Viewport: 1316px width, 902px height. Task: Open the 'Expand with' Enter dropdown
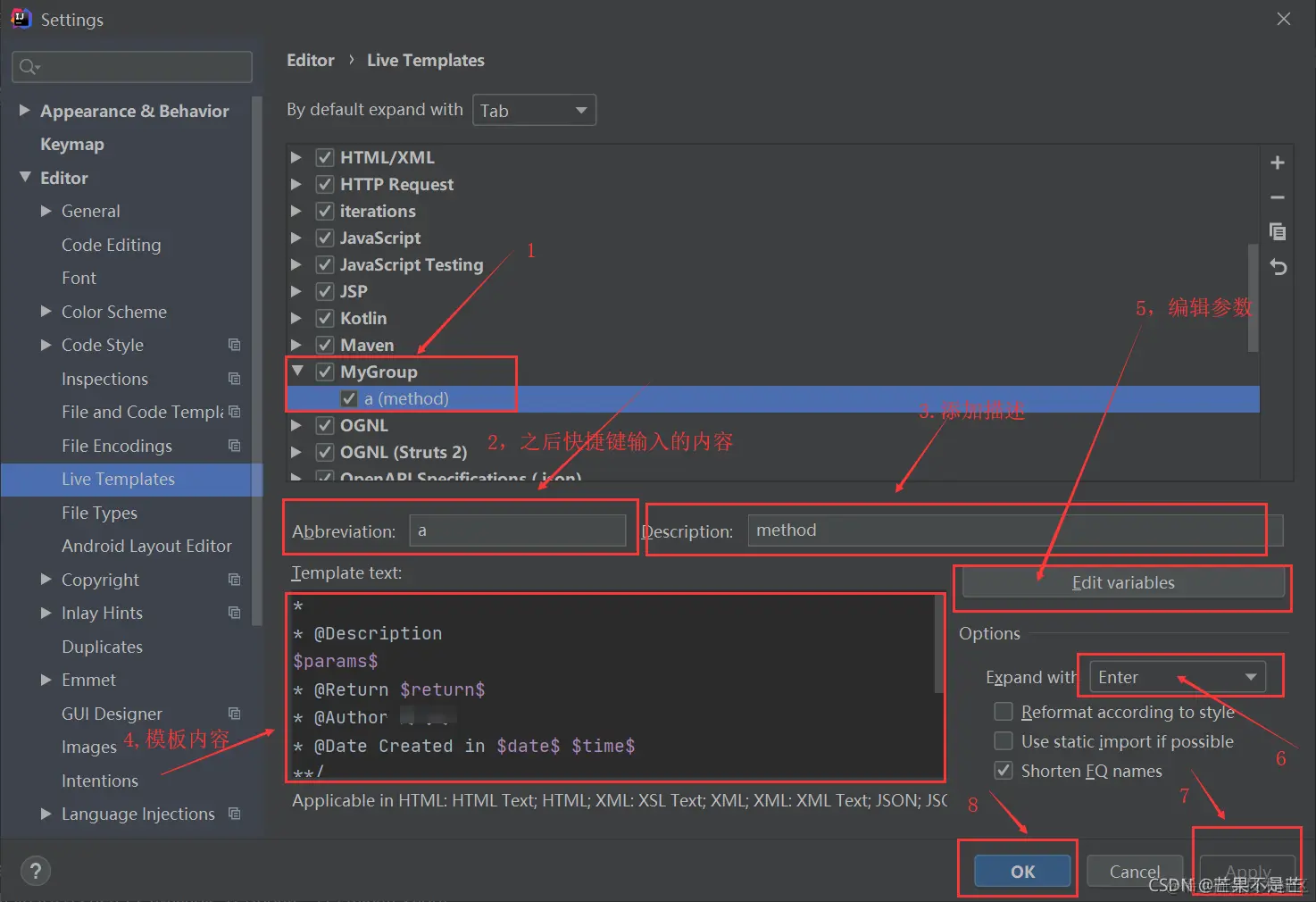click(1178, 677)
